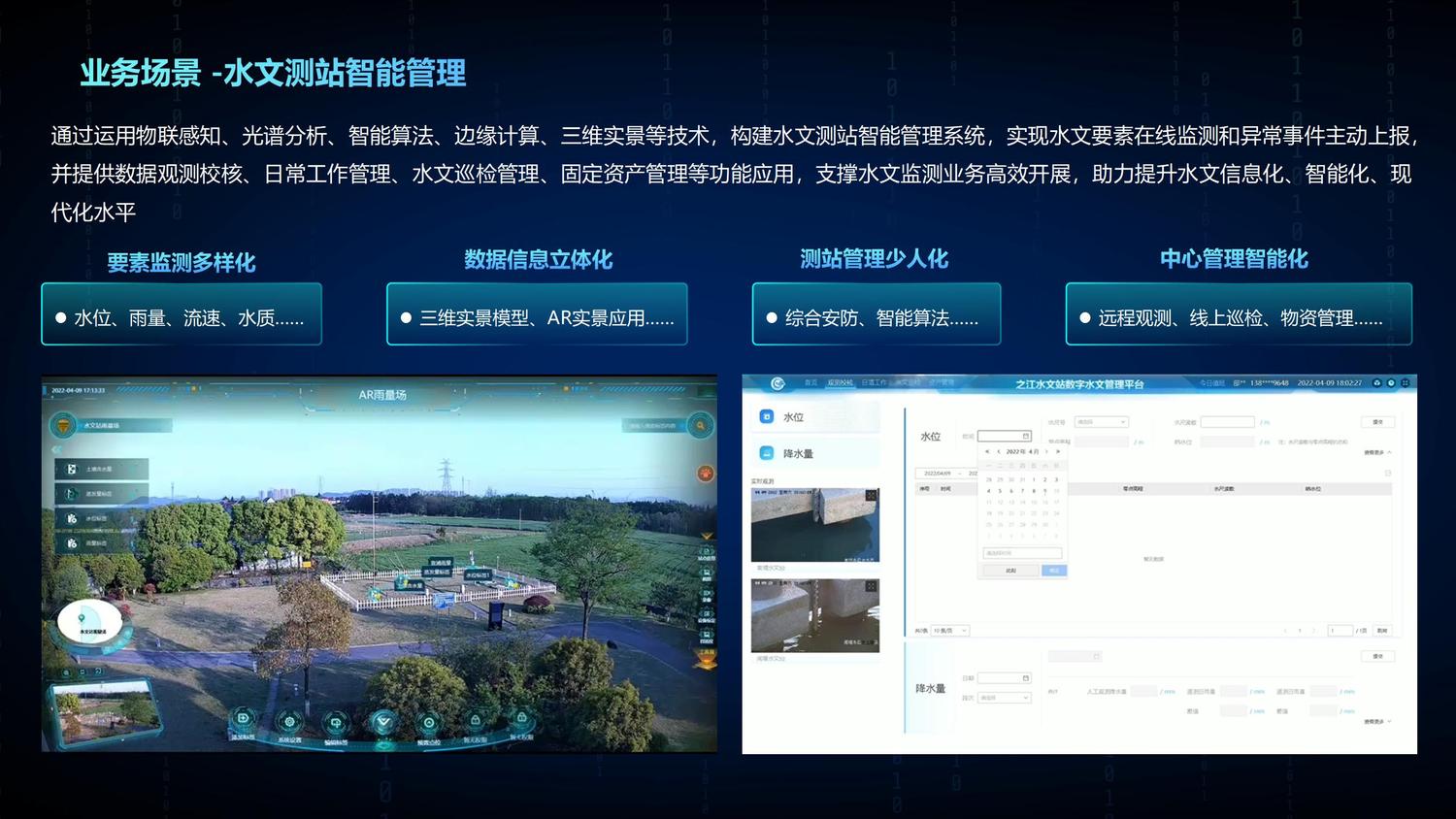Pick day 9 in the April 2022 calendar

1044,491
